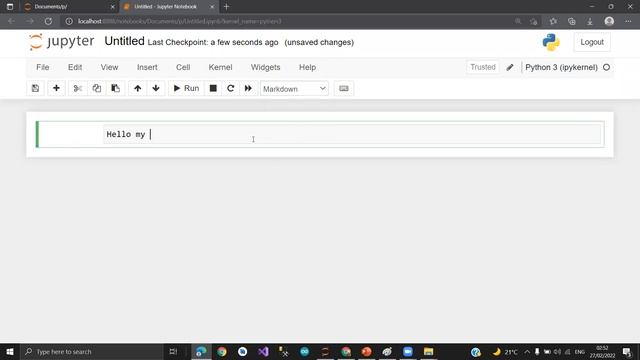View site information icon
The height and width of the screenshot is (360, 640).
[69, 21]
